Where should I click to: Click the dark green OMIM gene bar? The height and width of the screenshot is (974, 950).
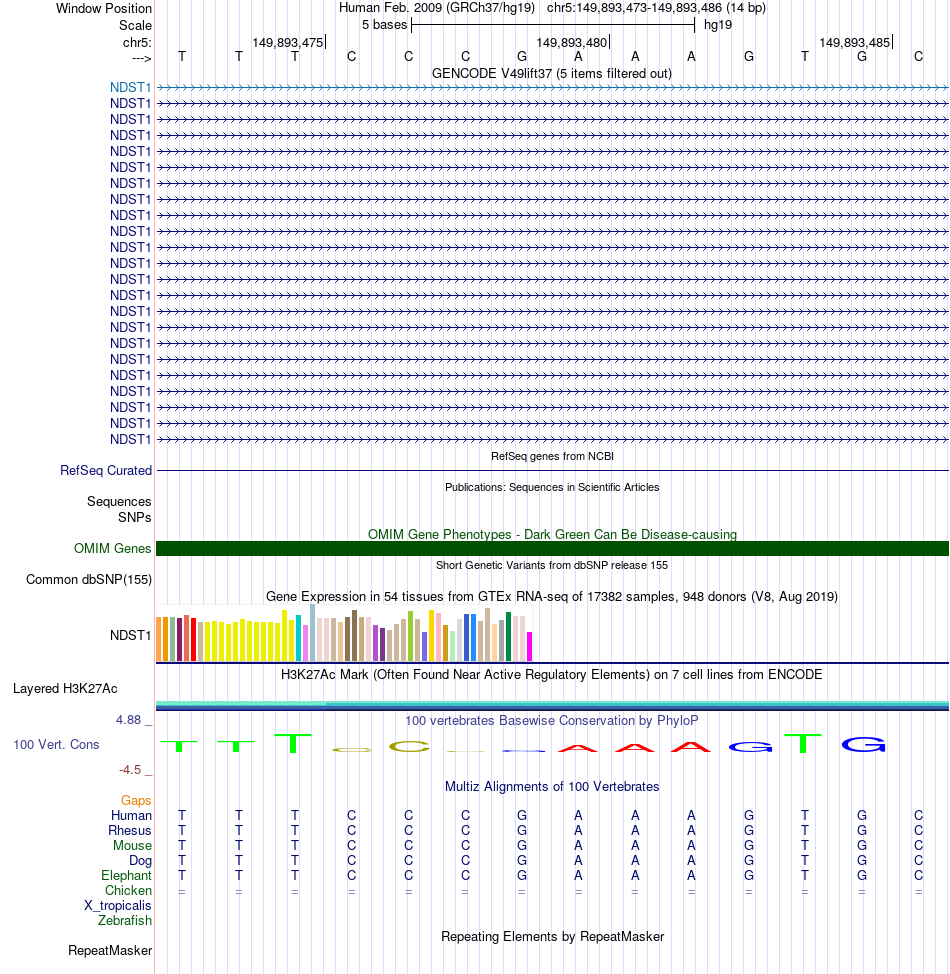[552, 548]
